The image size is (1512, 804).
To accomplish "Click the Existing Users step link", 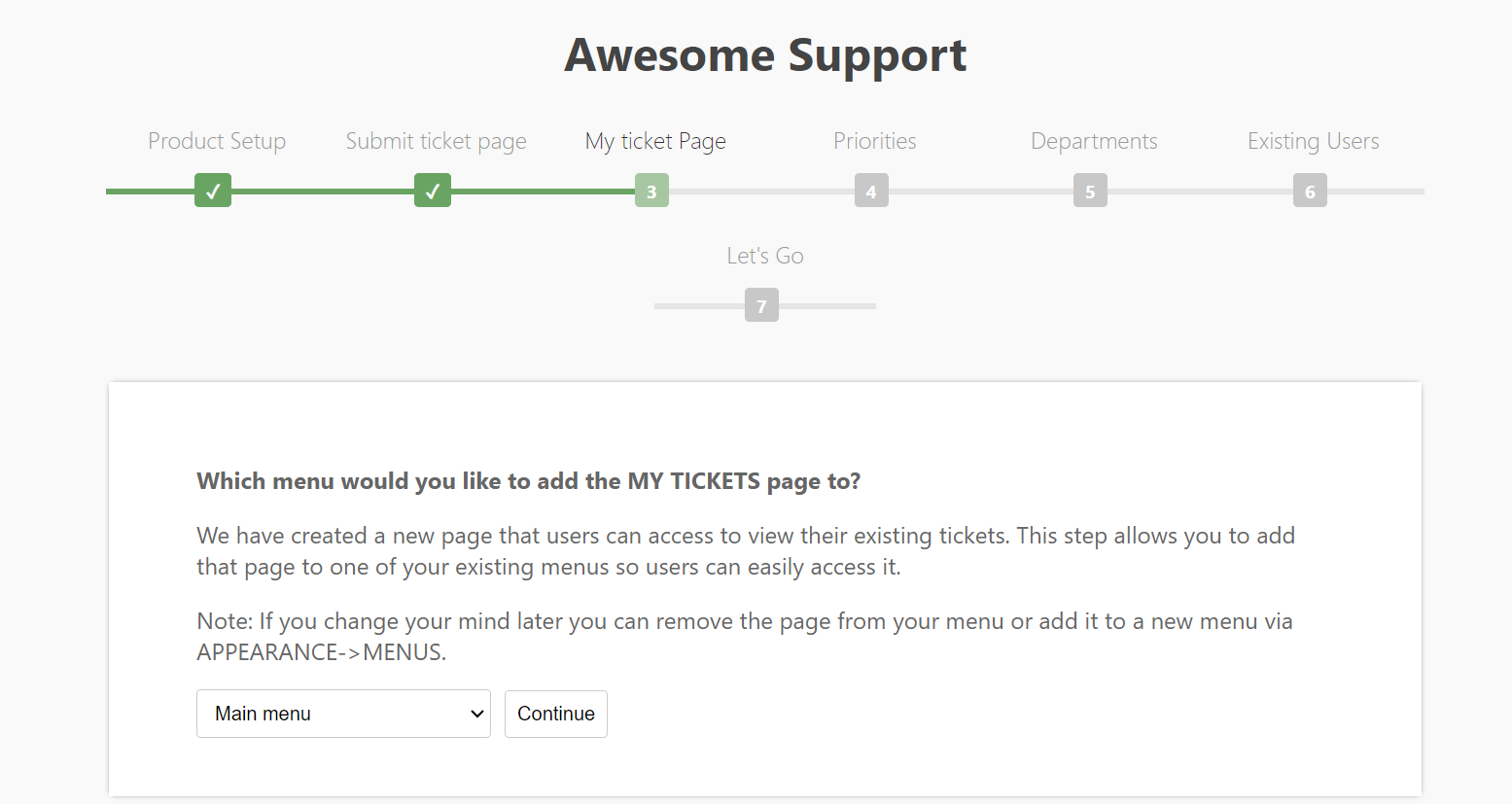I will (1313, 141).
